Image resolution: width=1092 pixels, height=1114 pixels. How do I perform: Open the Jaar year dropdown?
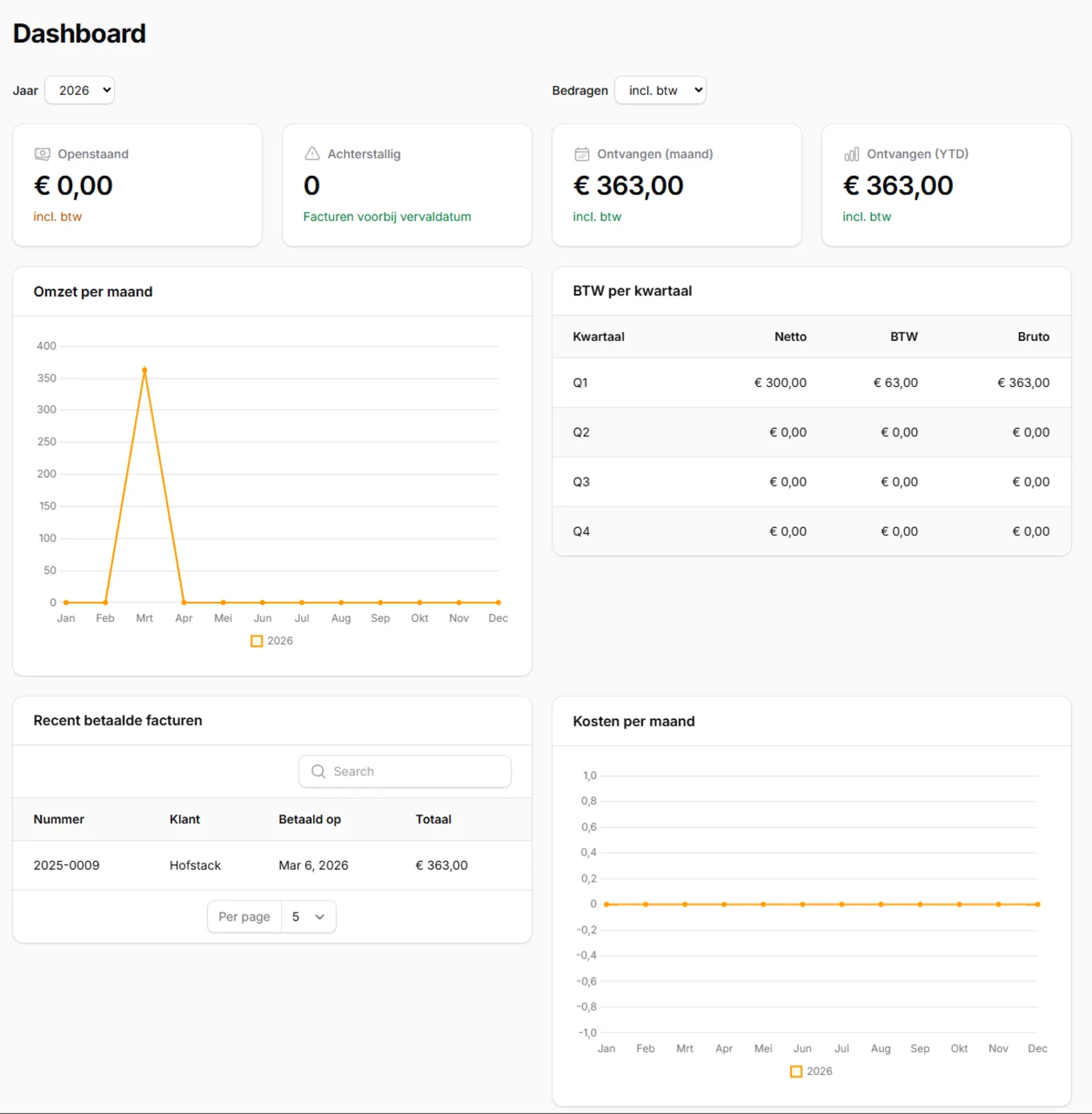click(x=79, y=90)
